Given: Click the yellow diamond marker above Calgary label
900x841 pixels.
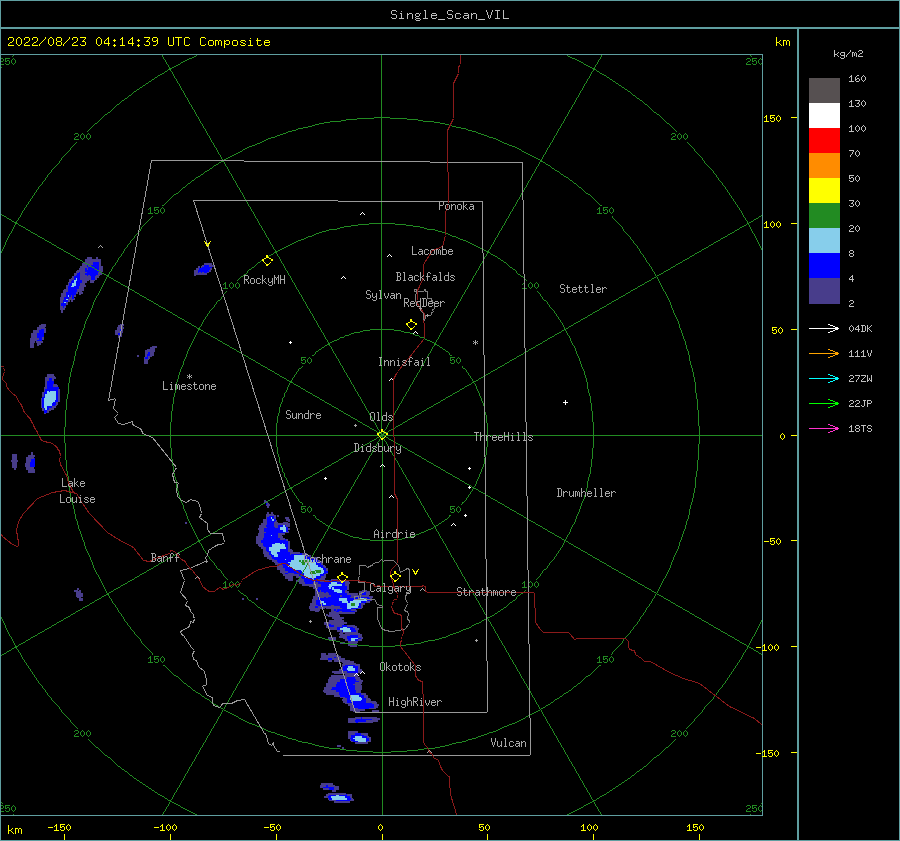Looking at the screenshot, I should 395,576.
